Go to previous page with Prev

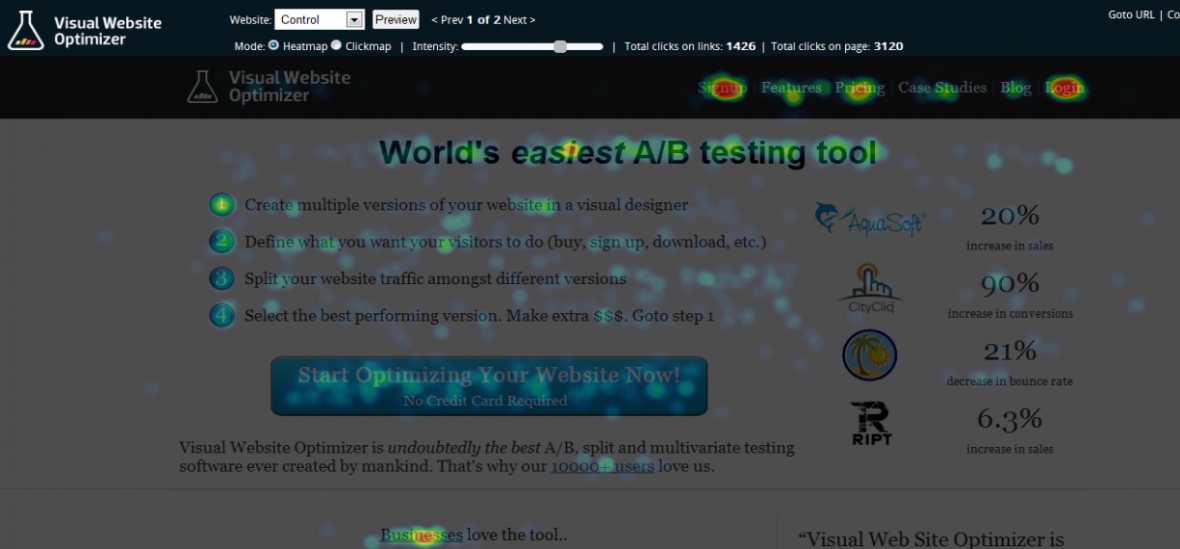447,20
